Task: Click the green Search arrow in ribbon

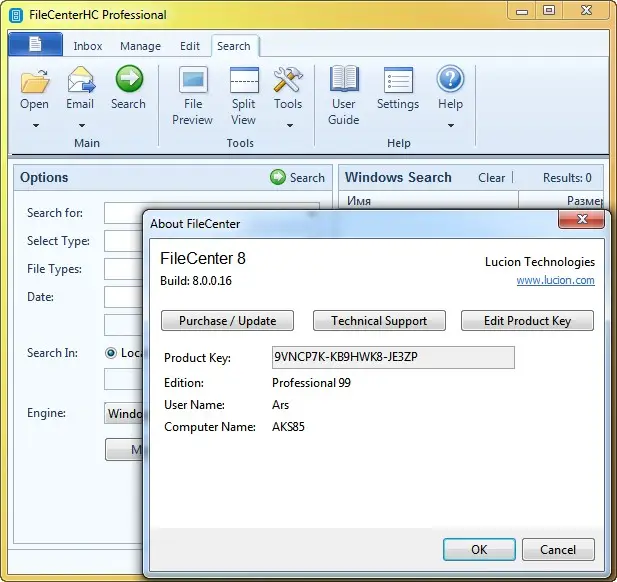Action: click(x=129, y=79)
